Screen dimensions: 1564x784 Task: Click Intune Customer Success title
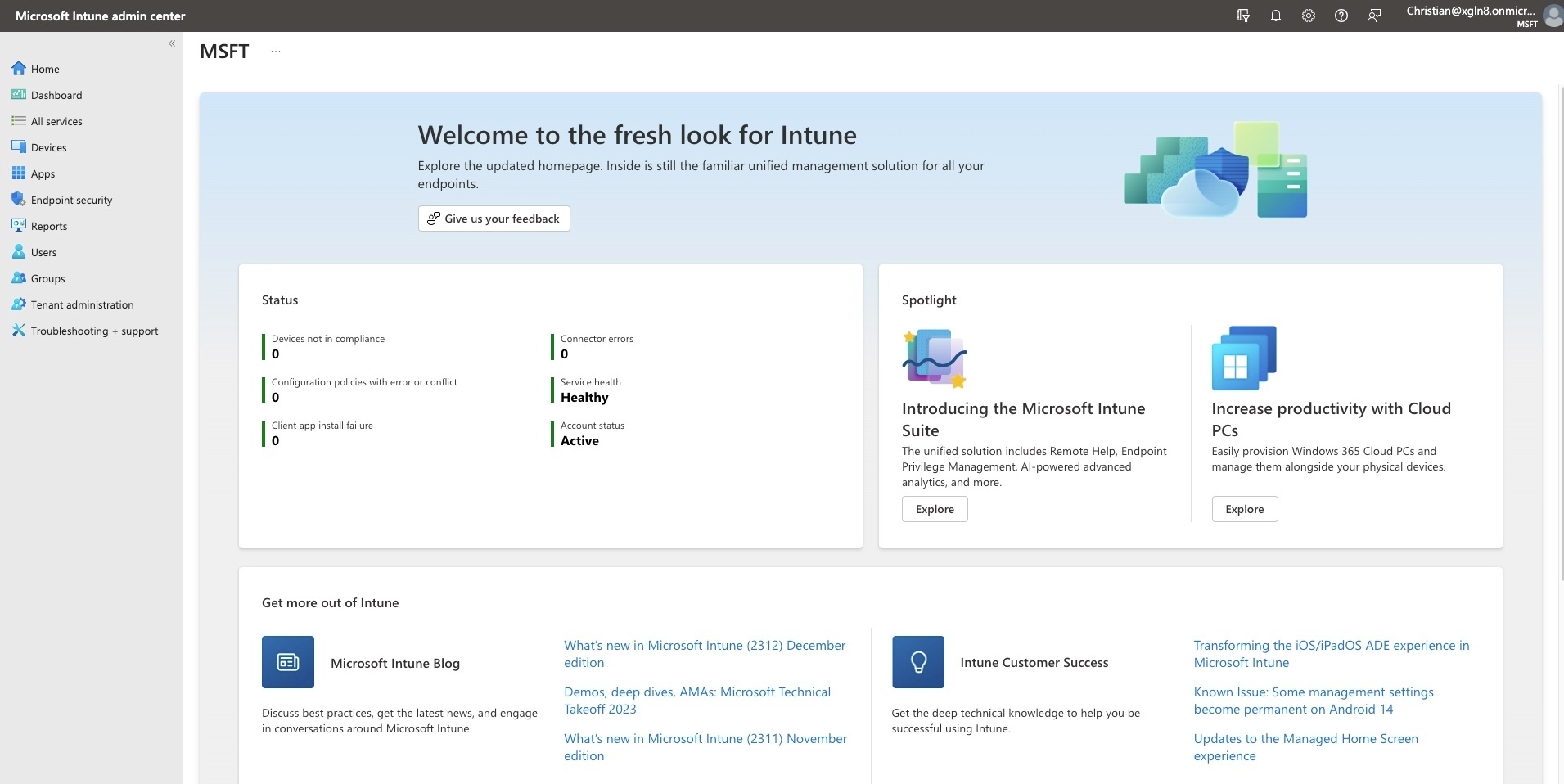coord(1034,662)
